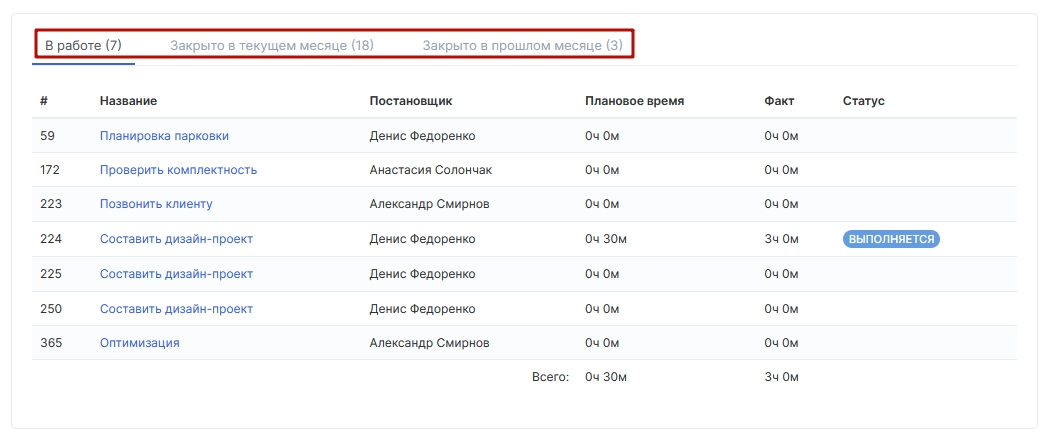
Task: Select the "Закрыто в прошлом месяце (3)" tab
Action: tap(522, 46)
